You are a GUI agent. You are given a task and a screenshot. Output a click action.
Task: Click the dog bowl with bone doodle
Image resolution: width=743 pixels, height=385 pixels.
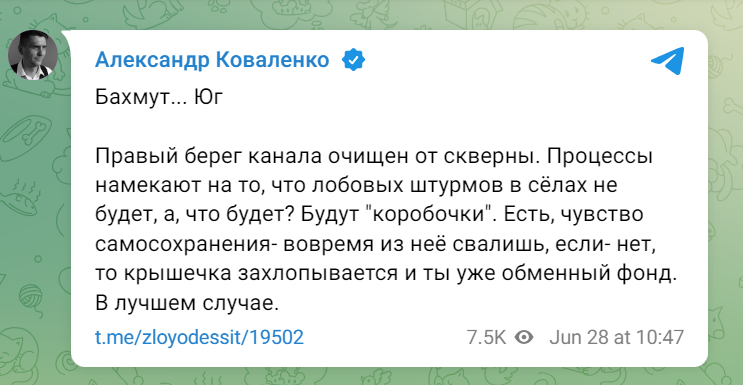24,136
